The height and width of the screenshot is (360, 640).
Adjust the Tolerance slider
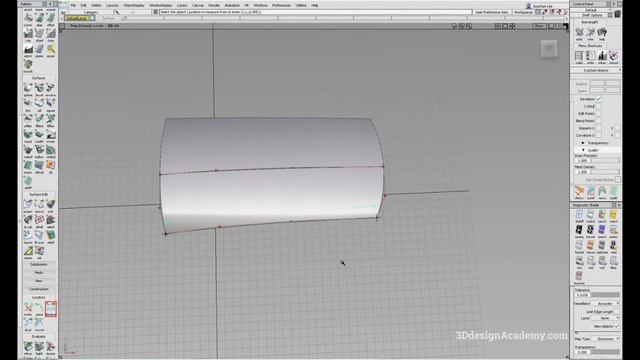[605, 295]
